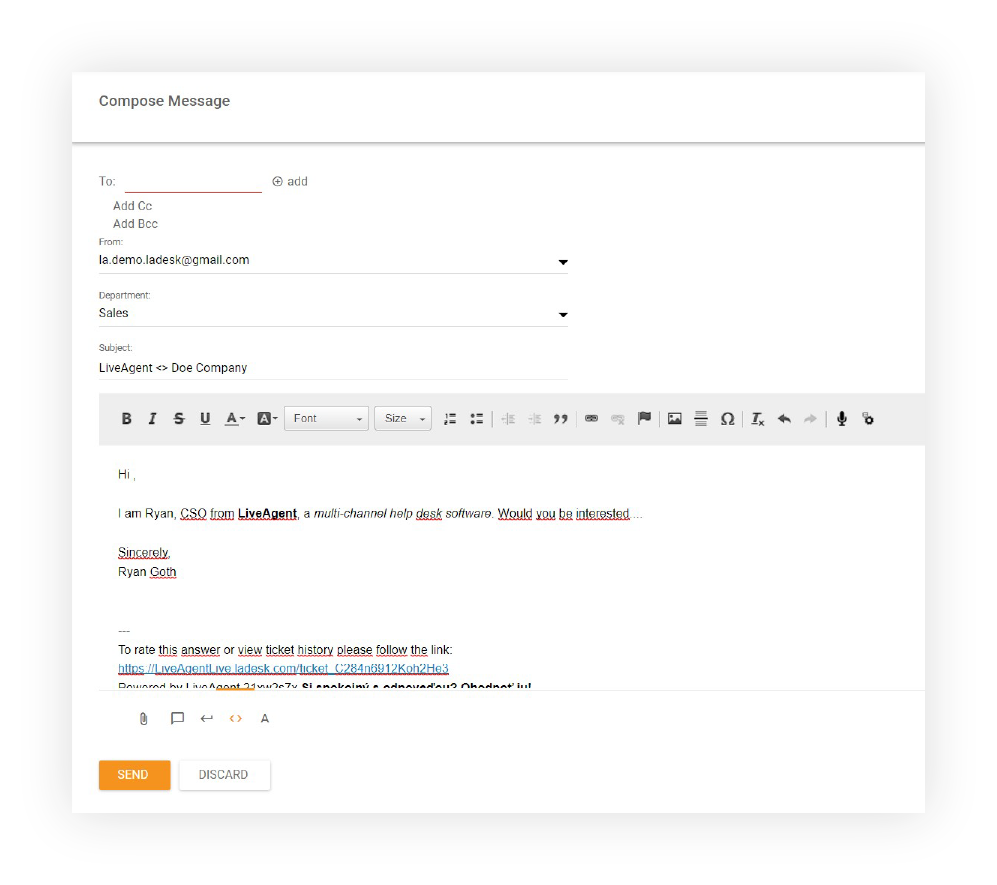The width and height of the screenshot is (997, 885).
Task: Open code view with the orange brackets icon
Action: pos(235,718)
